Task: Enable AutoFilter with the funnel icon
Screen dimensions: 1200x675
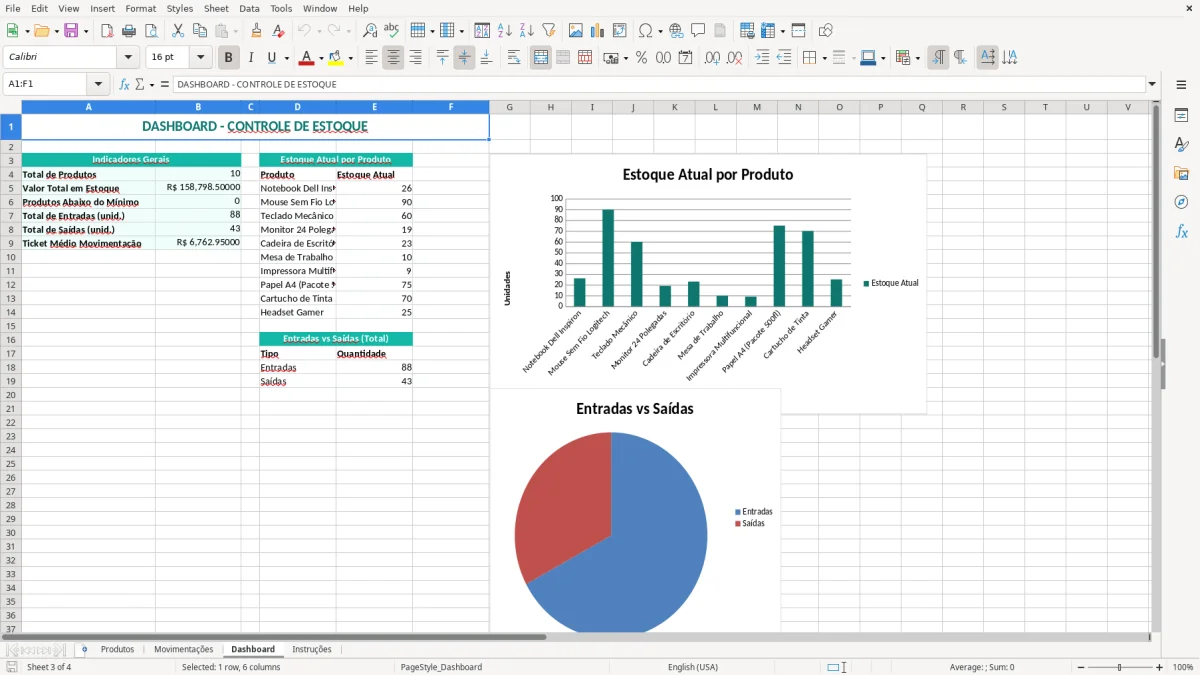Action: click(549, 30)
